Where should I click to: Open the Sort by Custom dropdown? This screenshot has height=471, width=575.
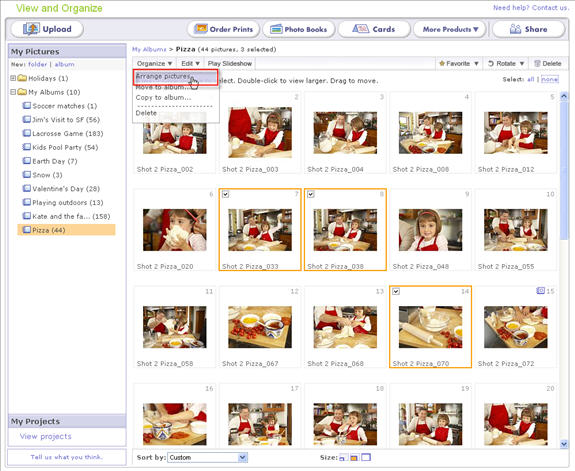click(x=208, y=457)
